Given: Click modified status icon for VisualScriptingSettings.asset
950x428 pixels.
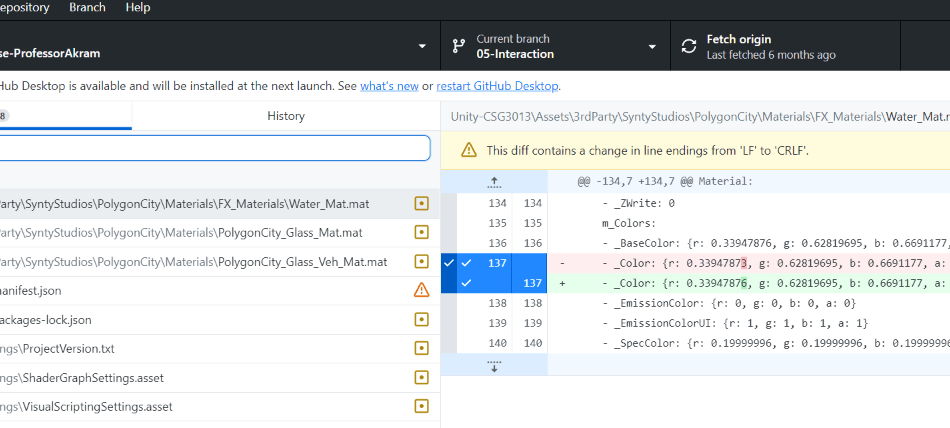Looking at the screenshot, I should pos(421,406).
